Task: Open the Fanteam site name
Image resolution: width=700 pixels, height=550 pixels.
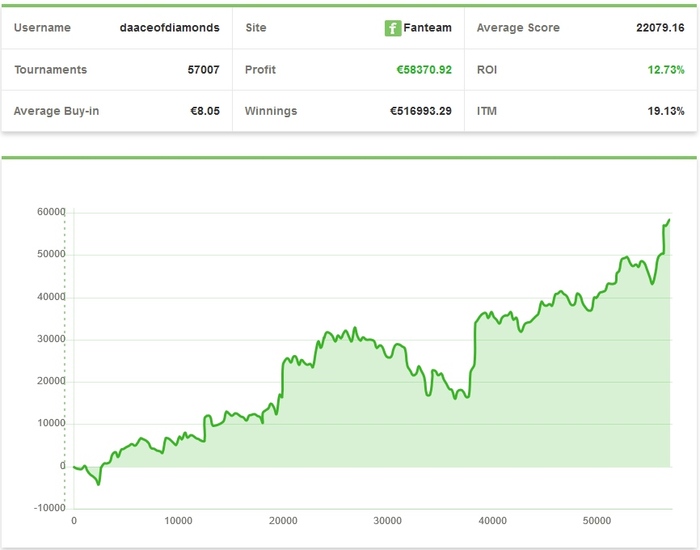Action: pos(427,28)
